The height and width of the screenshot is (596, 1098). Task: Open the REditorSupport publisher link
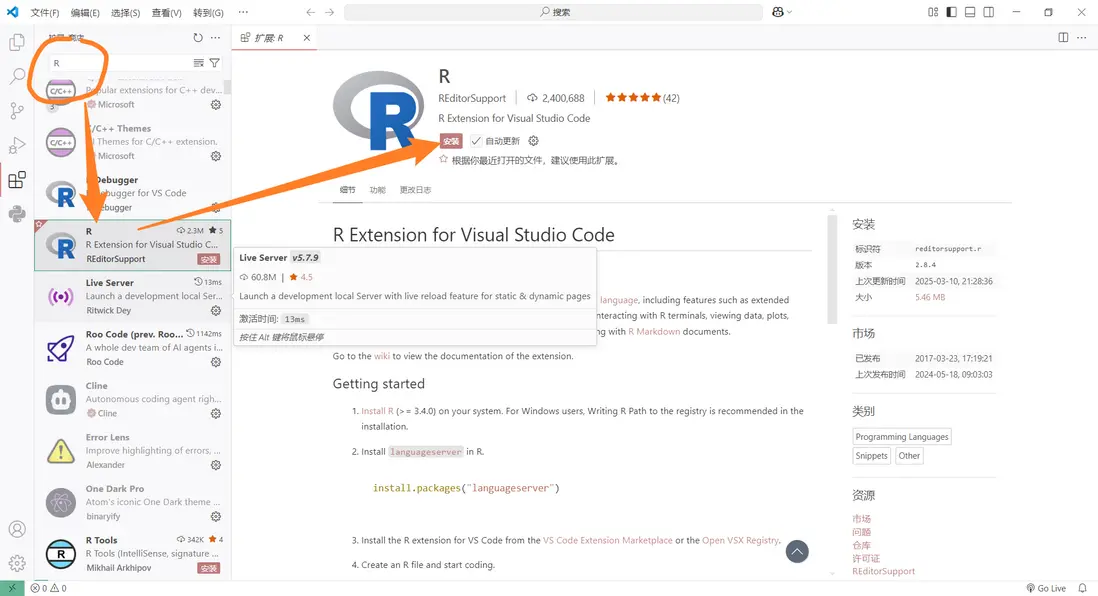pyautogui.click(x=472, y=98)
